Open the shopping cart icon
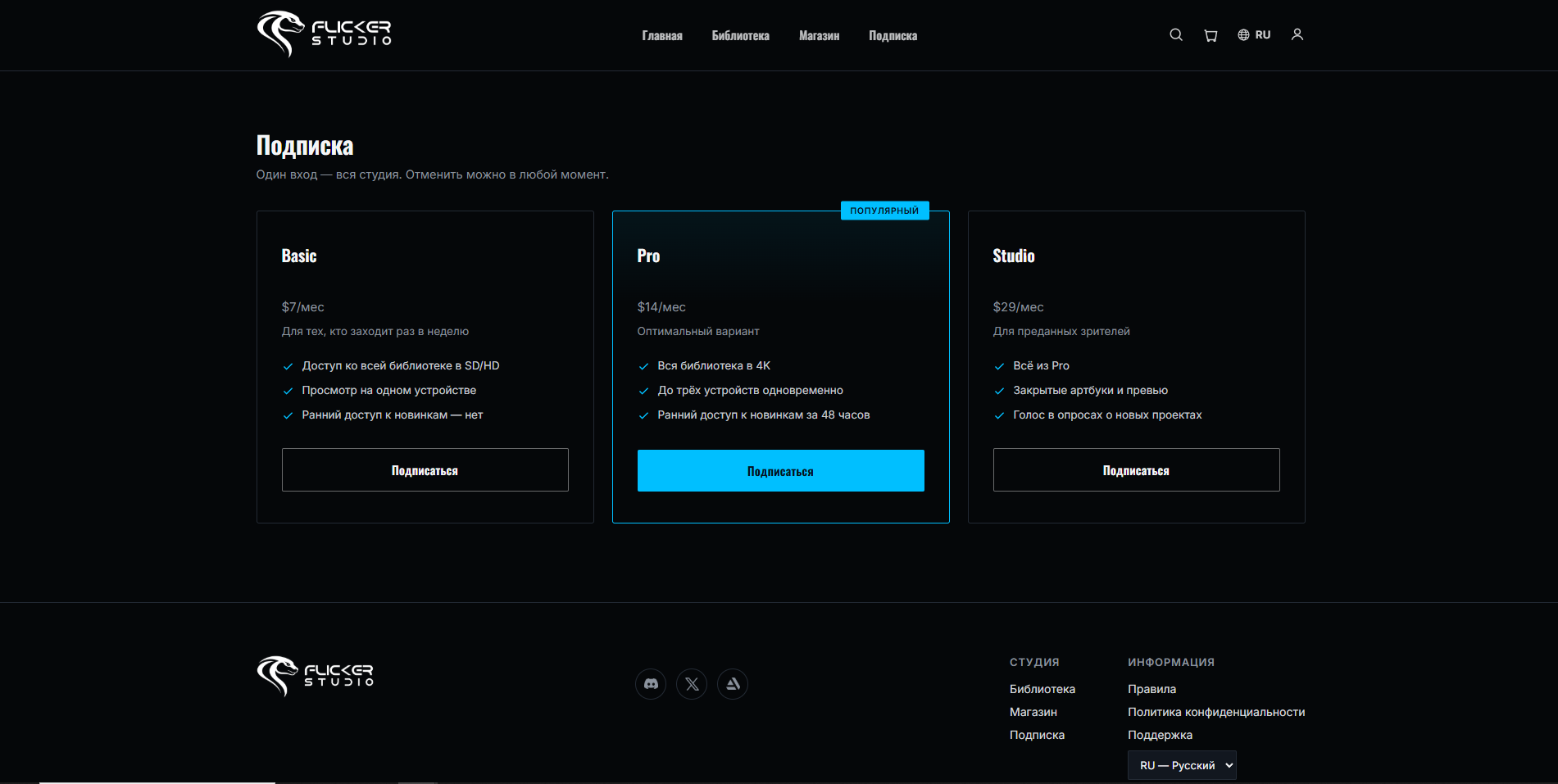The width and height of the screenshot is (1558, 784). click(x=1211, y=35)
